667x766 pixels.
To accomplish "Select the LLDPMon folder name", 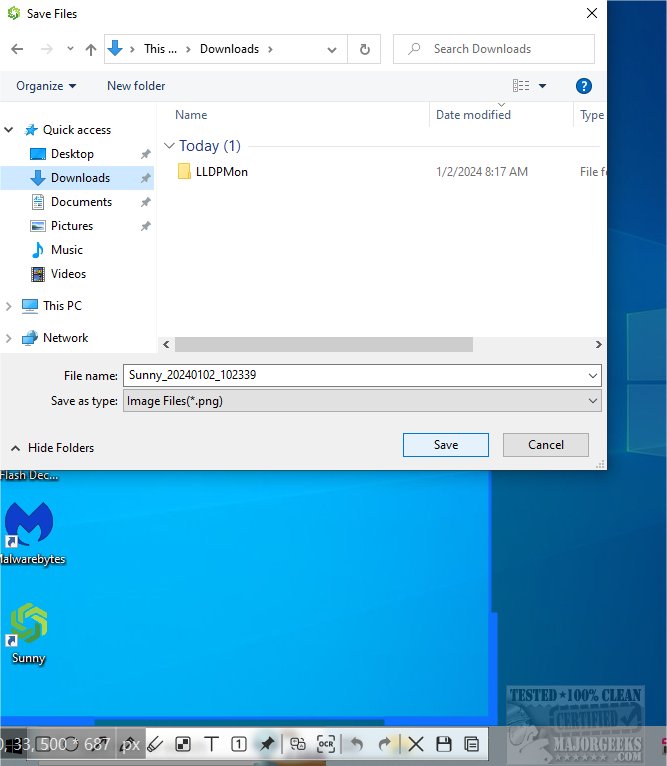I will point(221,172).
